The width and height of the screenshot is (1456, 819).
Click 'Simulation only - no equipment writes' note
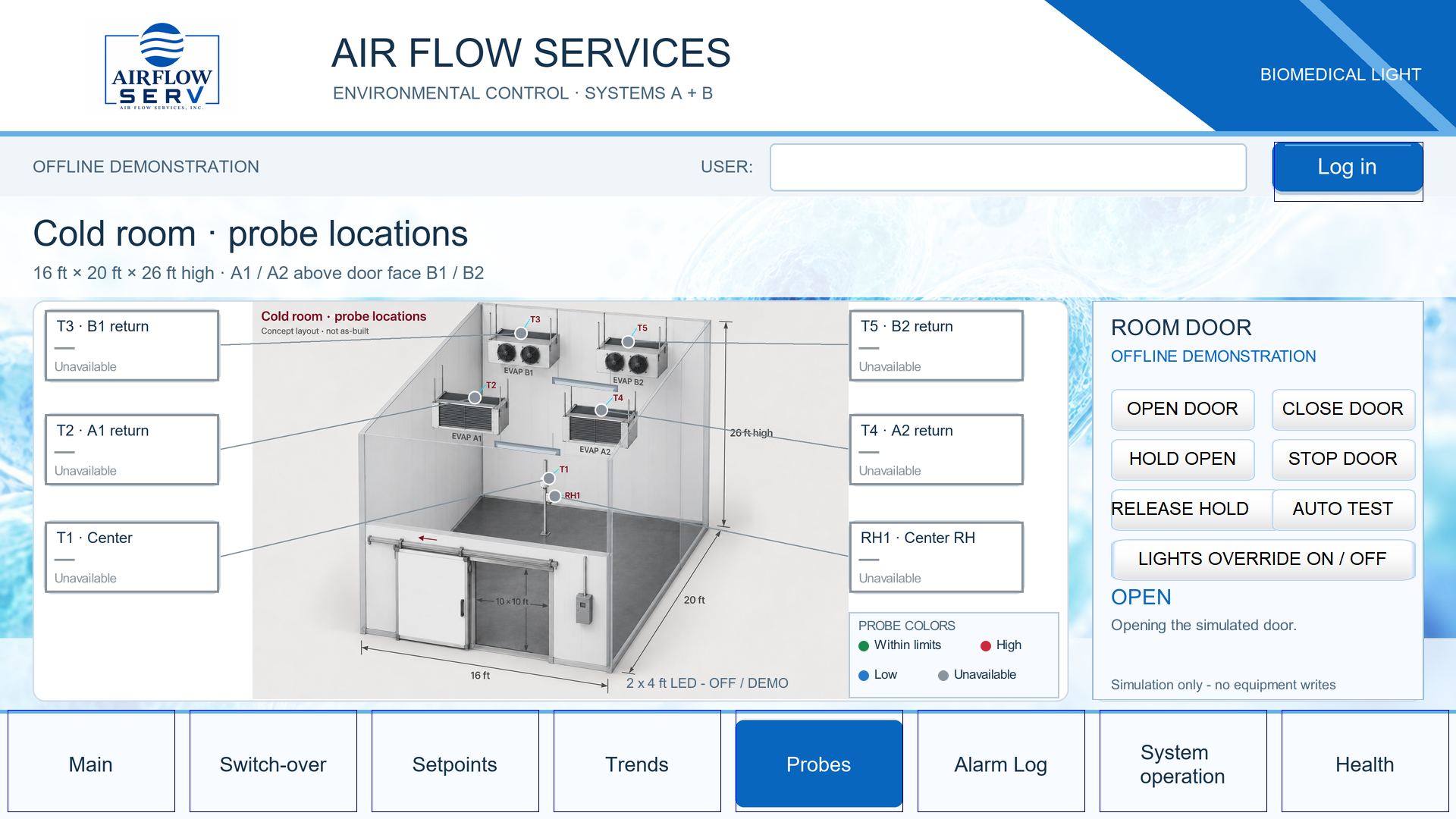point(1223,685)
